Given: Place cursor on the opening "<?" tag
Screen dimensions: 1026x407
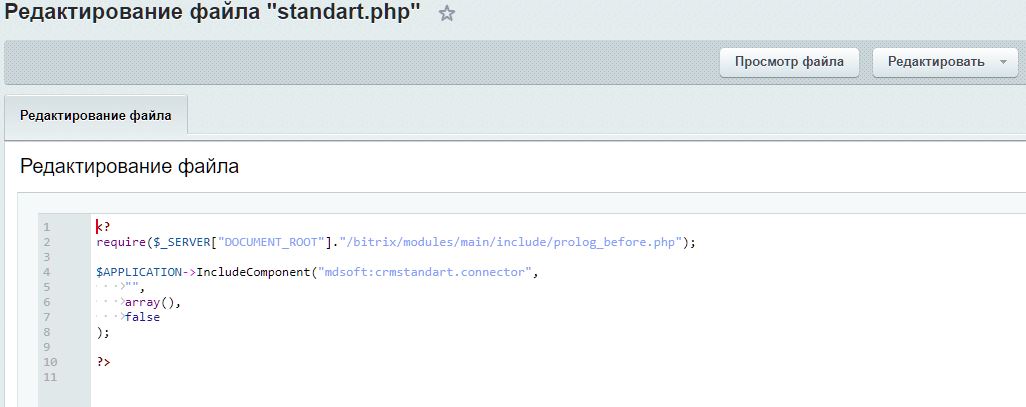Looking at the screenshot, I should pos(102,227).
